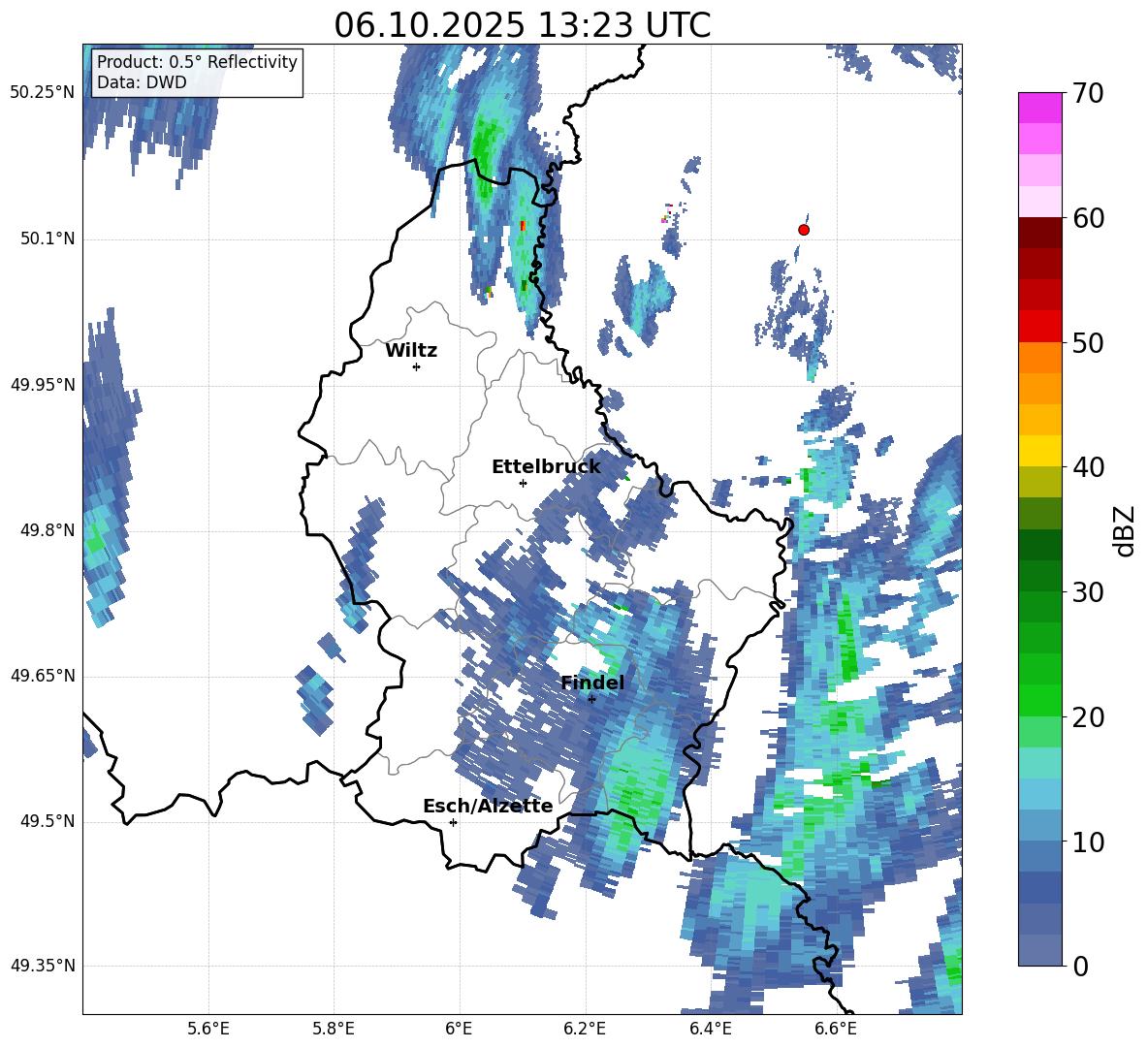This screenshot has width=1148, height=1048.
Task: Click the Wiltz city cross marker
Action: tap(417, 366)
